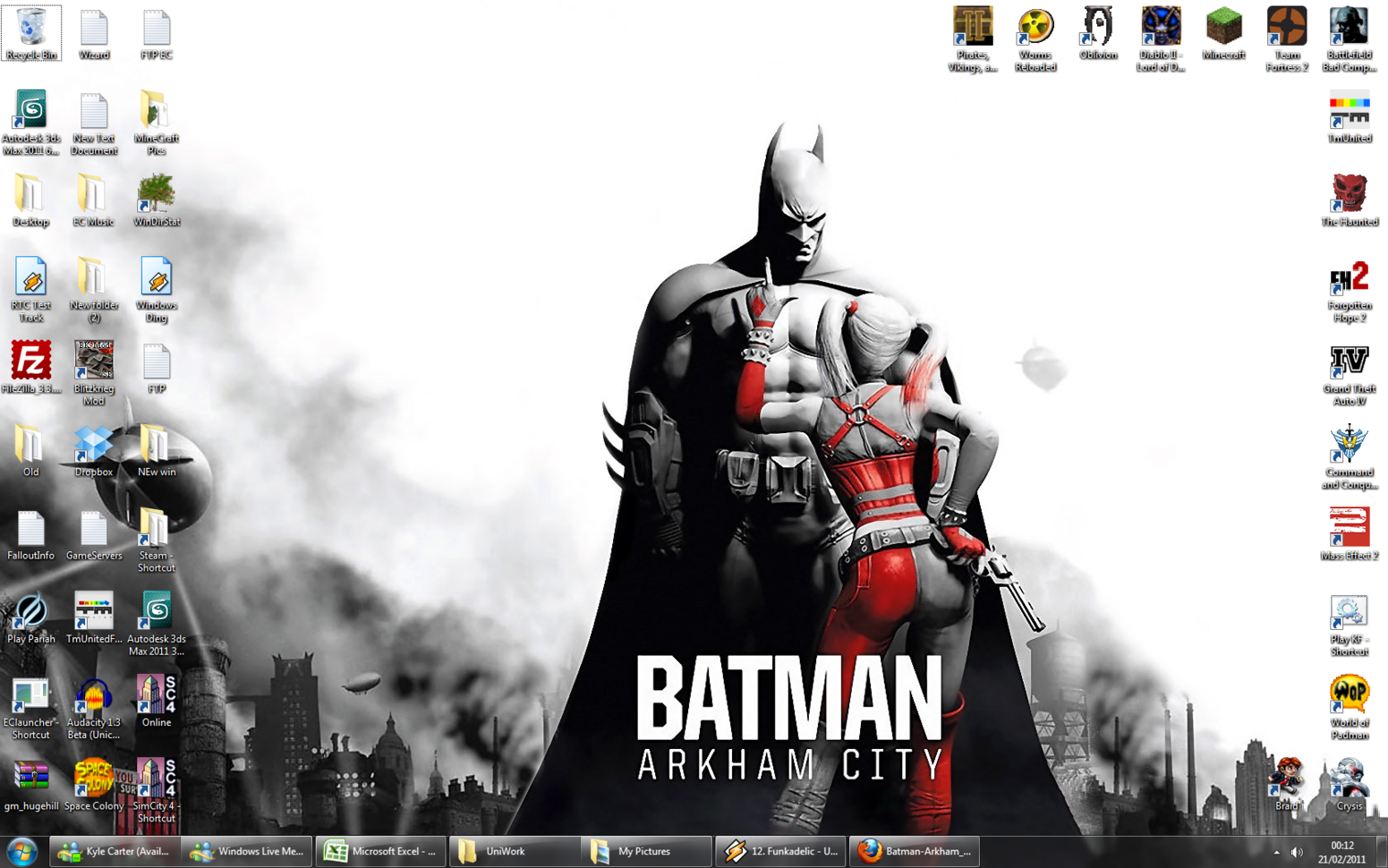Launch Space Colony shortcut

tap(94, 785)
